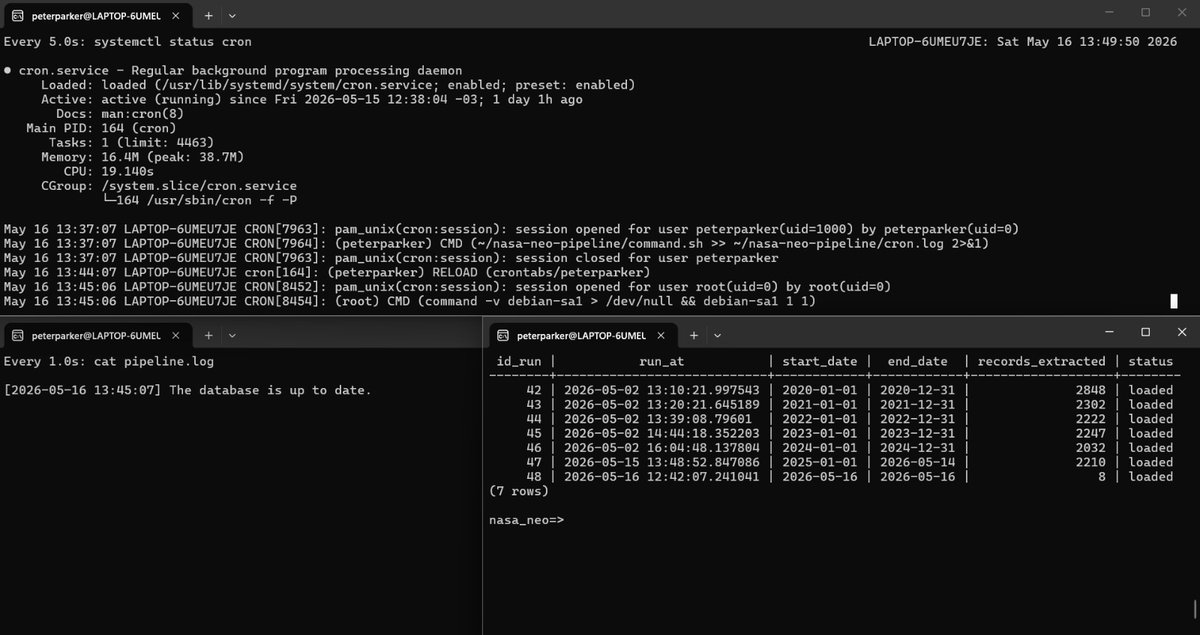Click the 'RELOAD (crontabs/peterparker)' log line

click(326, 272)
